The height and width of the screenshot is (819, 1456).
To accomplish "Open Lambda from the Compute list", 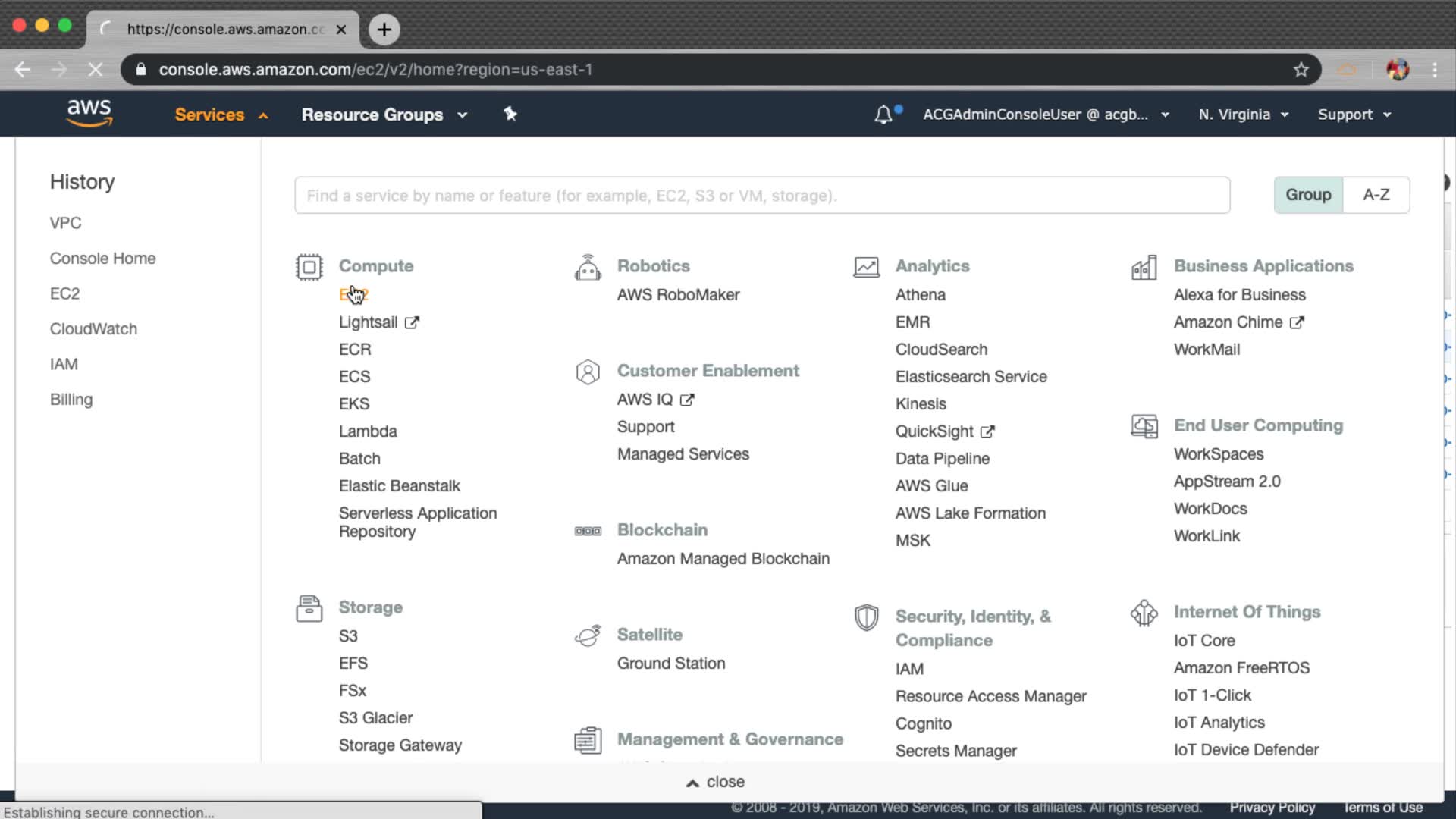I will pyautogui.click(x=368, y=431).
